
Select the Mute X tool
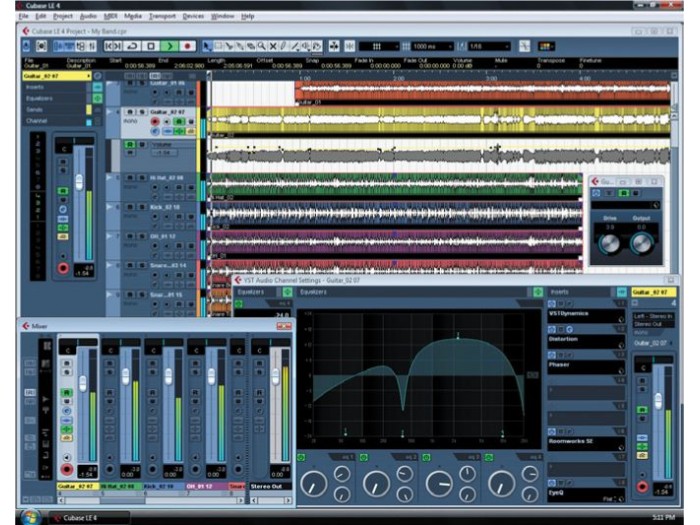tap(273, 46)
